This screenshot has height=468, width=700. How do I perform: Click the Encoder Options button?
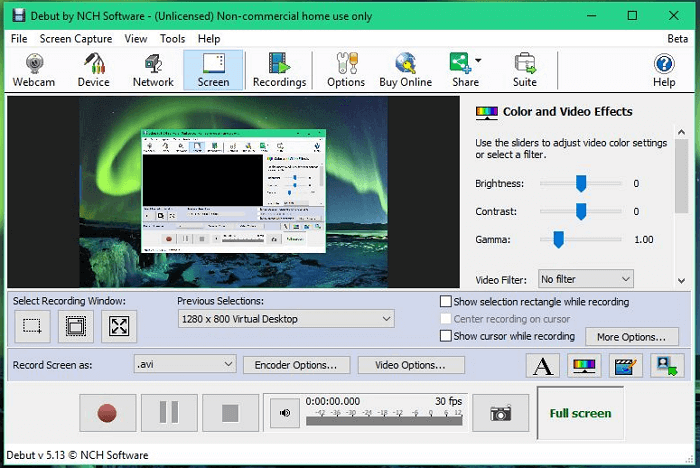coord(302,365)
